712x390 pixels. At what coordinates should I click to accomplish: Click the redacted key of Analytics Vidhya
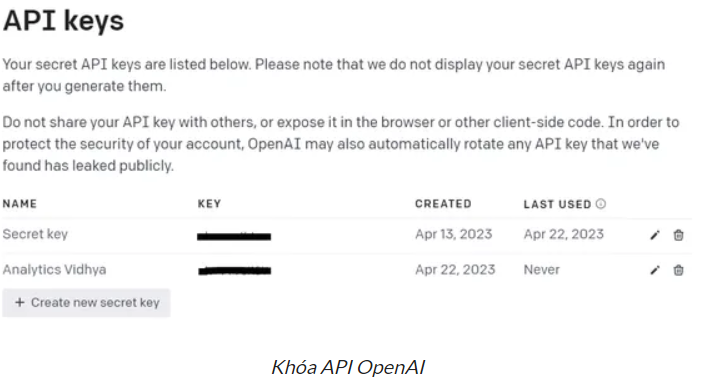[235, 271]
